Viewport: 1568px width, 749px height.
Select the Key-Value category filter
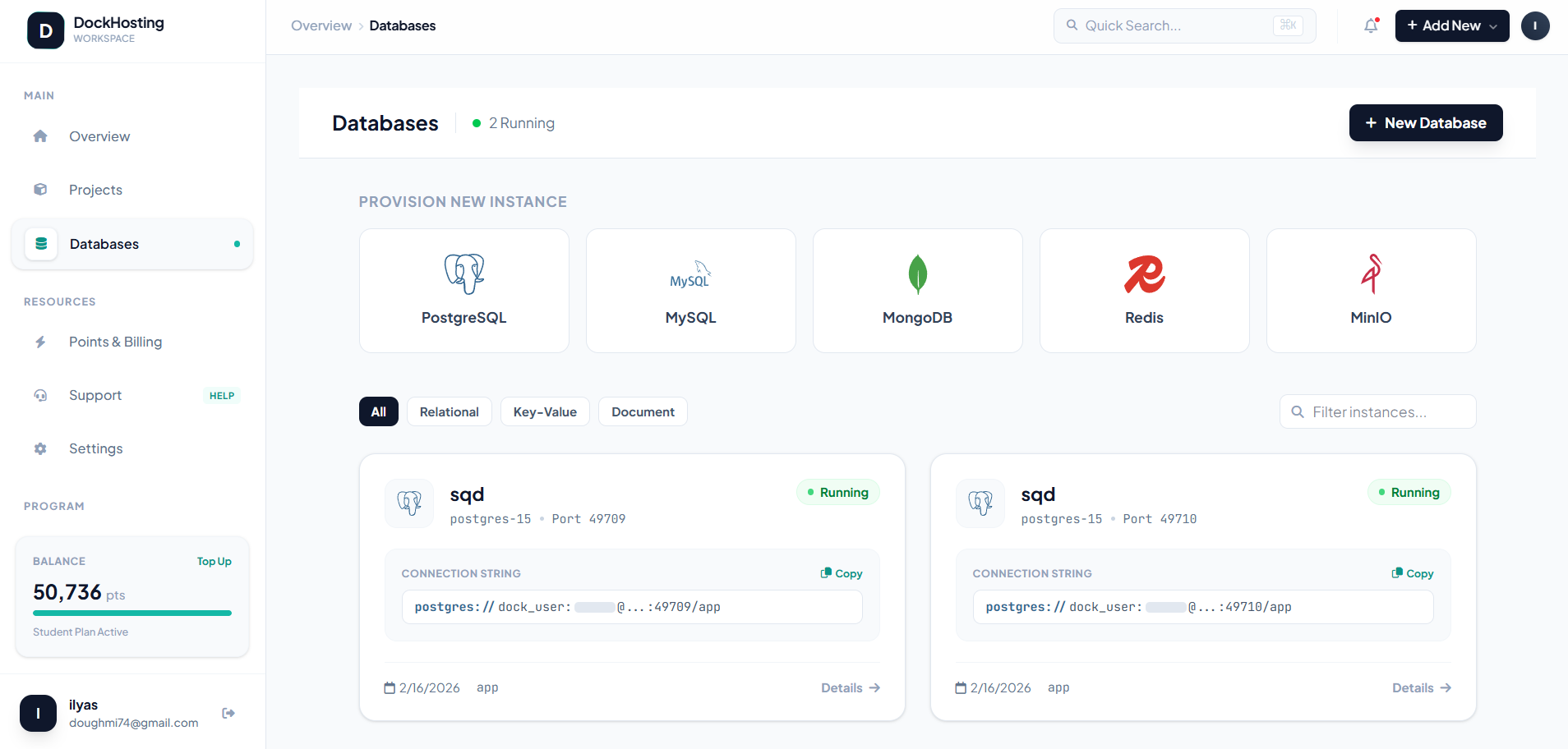pos(545,411)
